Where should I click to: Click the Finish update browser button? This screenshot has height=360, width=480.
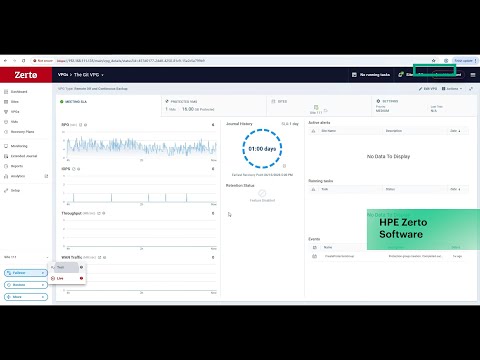pos(465,61)
